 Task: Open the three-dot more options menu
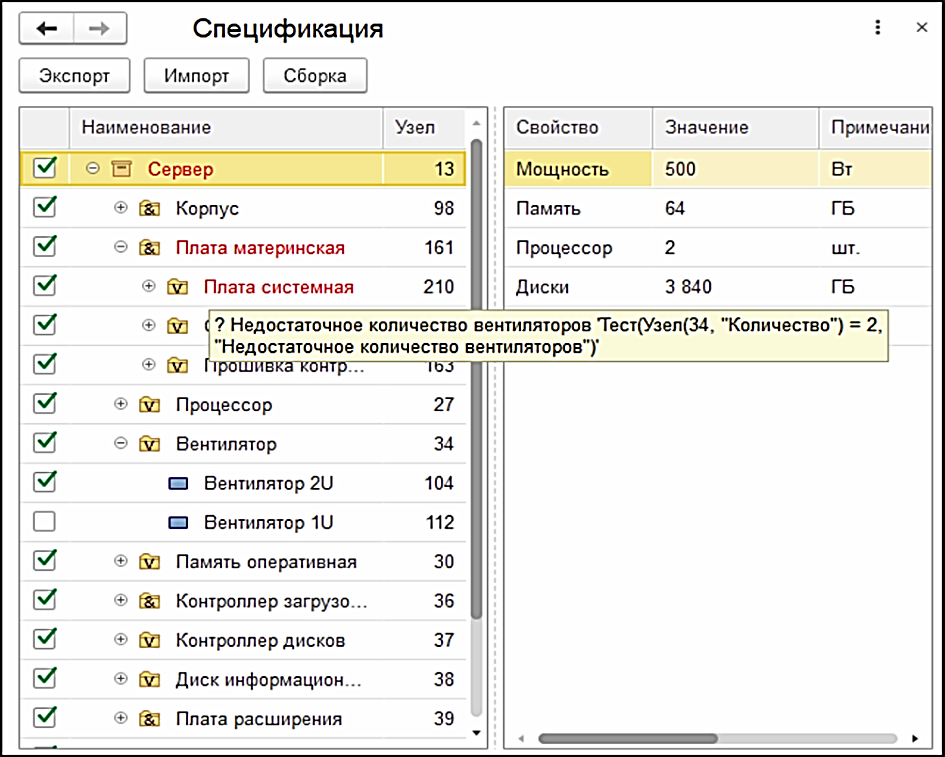coord(878,28)
